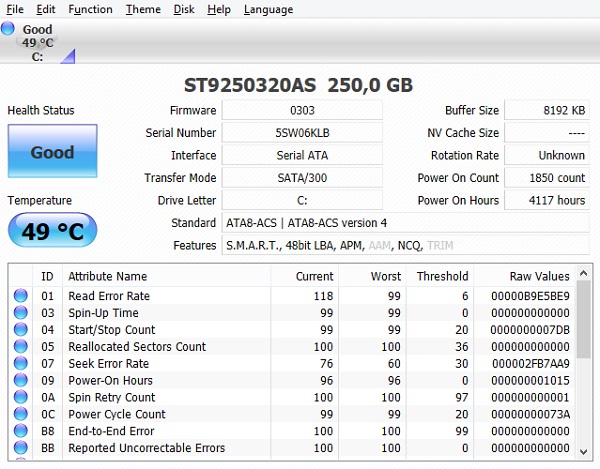Click the Current column header

[x=305, y=276]
